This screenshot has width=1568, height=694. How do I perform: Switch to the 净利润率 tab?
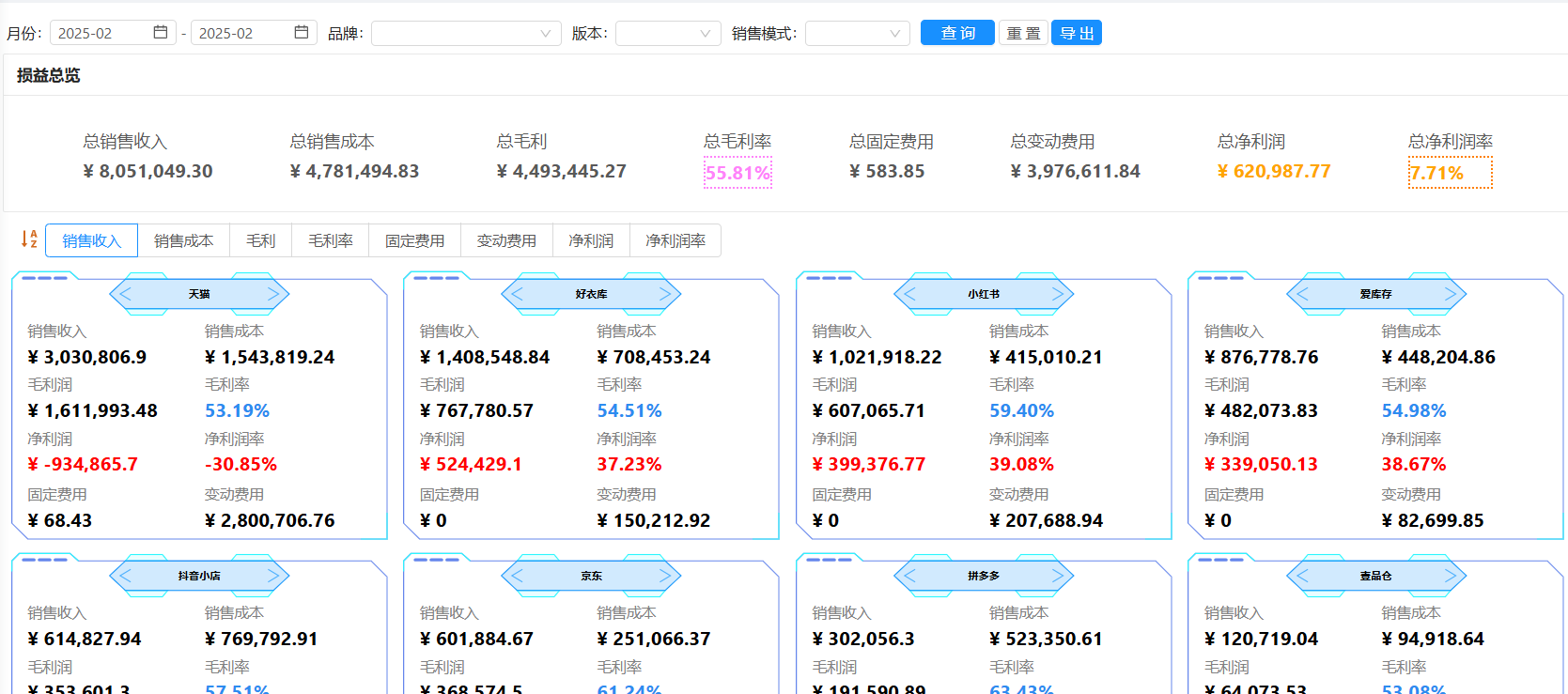[x=675, y=240]
